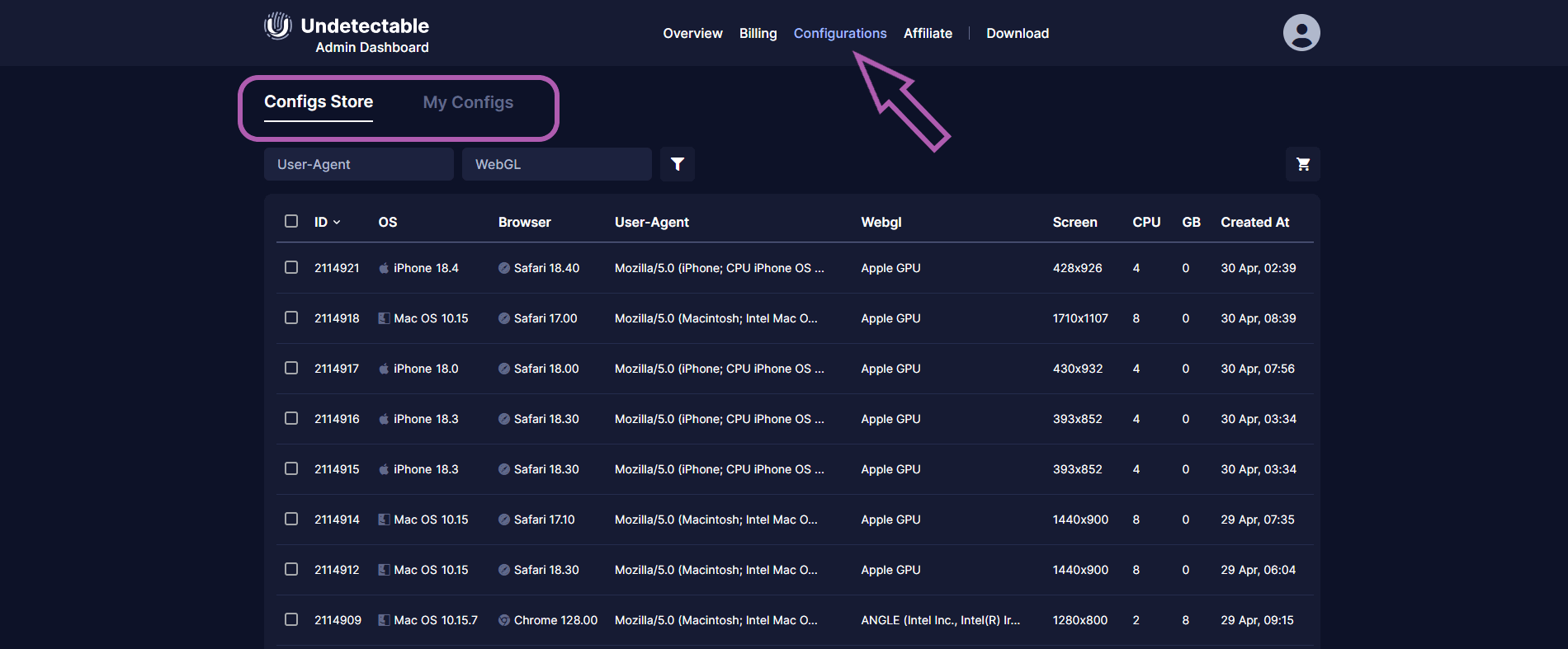Image resolution: width=1568 pixels, height=649 pixels.
Task: Sort by the ID column chevron
Action: (337, 223)
